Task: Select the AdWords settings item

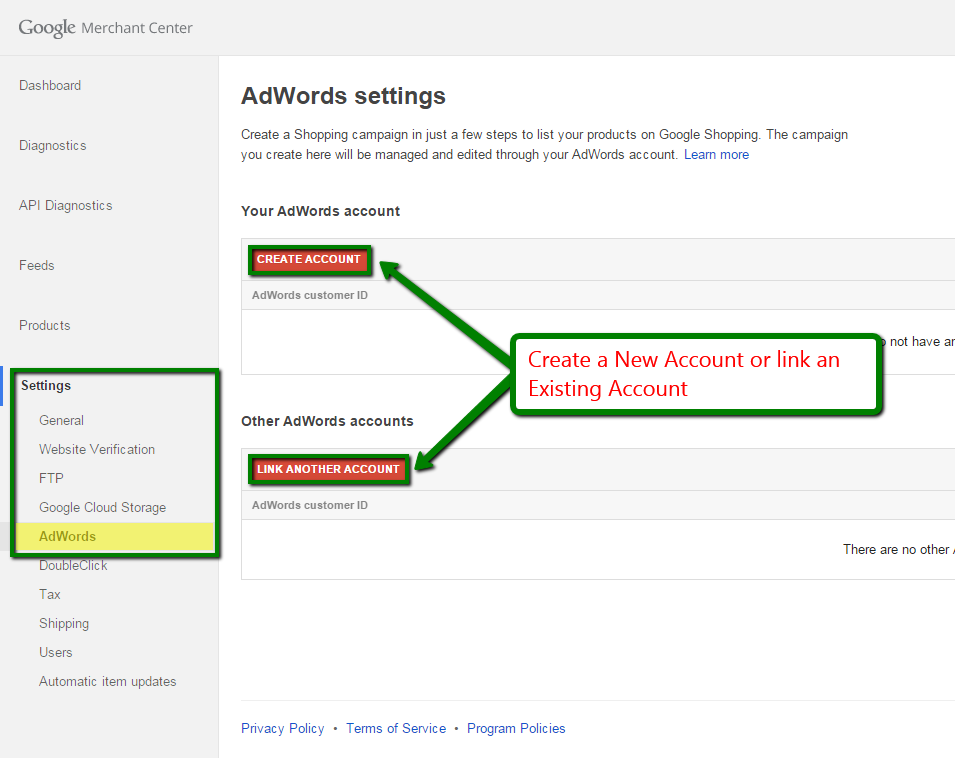Action: click(67, 536)
